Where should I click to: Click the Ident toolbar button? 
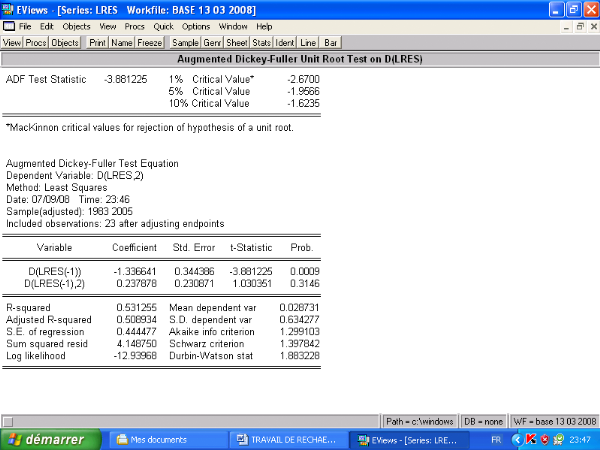[285, 42]
